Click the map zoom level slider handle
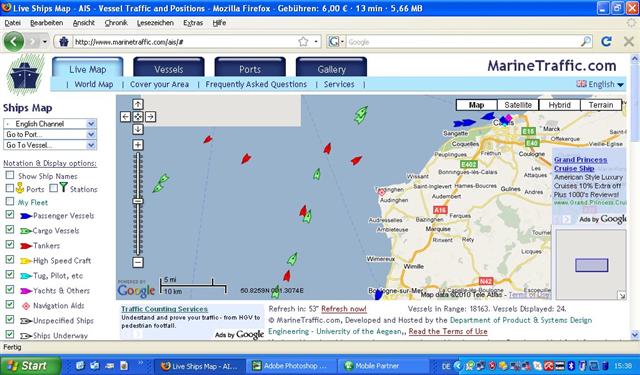 (138, 201)
